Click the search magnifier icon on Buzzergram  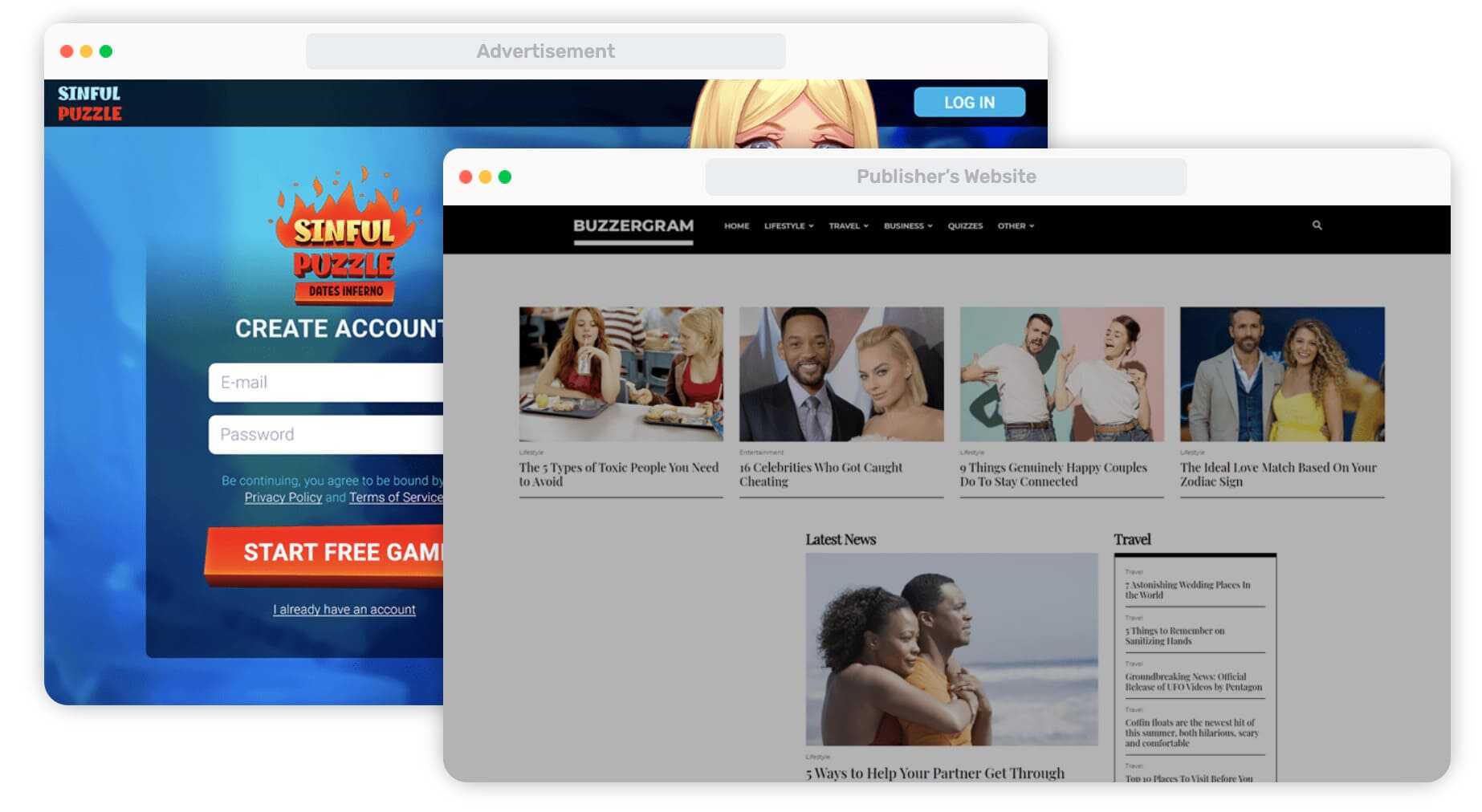coord(1317,225)
